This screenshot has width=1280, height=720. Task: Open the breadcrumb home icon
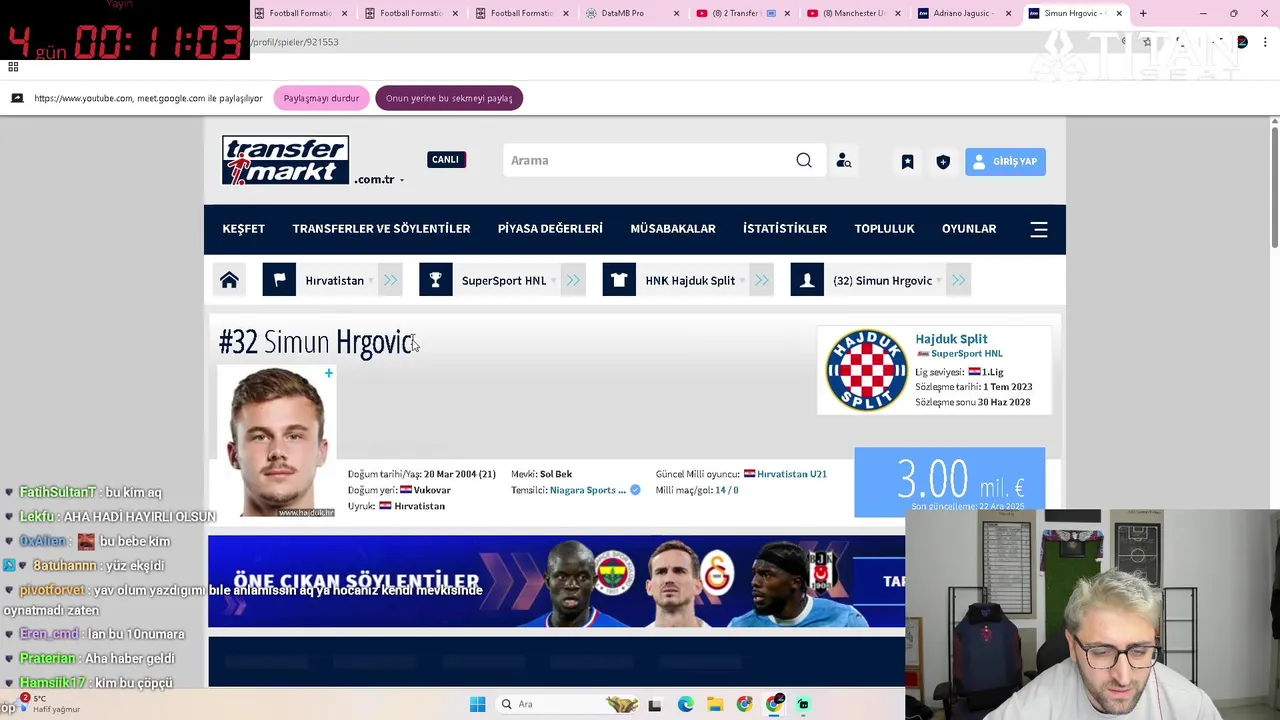(229, 280)
